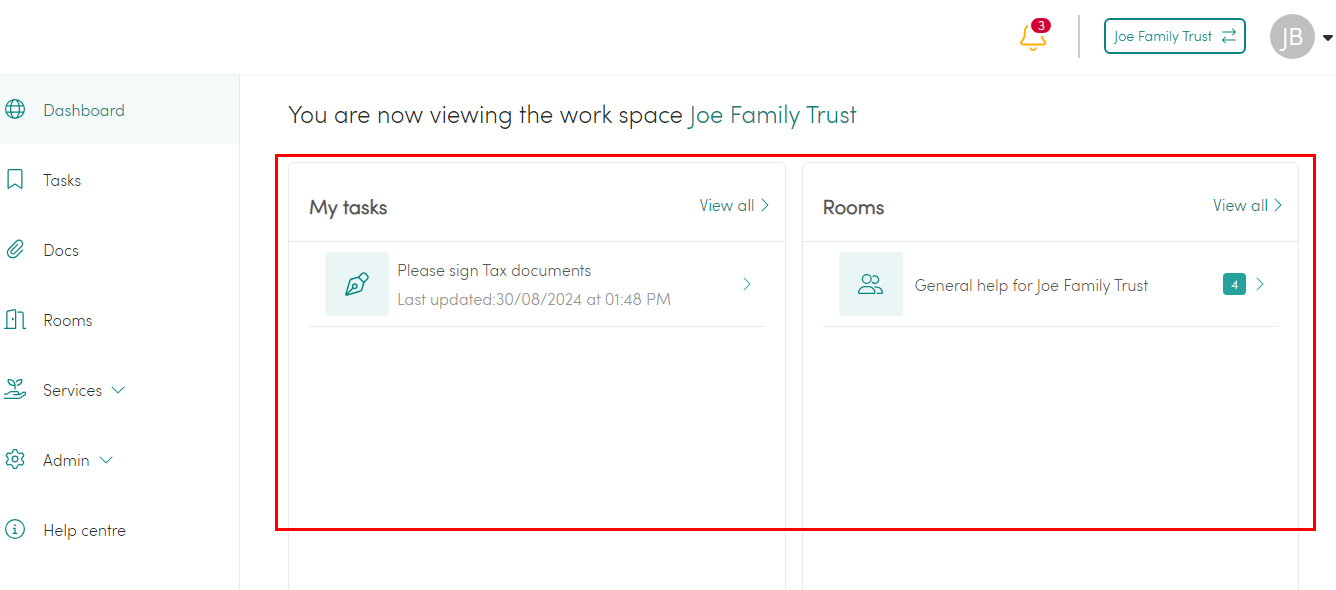Image resolution: width=1336 pixels, height=590 pixels.
Task: Click the Help centre info icon
Action: pyautogui.click(x=15, y=530)
